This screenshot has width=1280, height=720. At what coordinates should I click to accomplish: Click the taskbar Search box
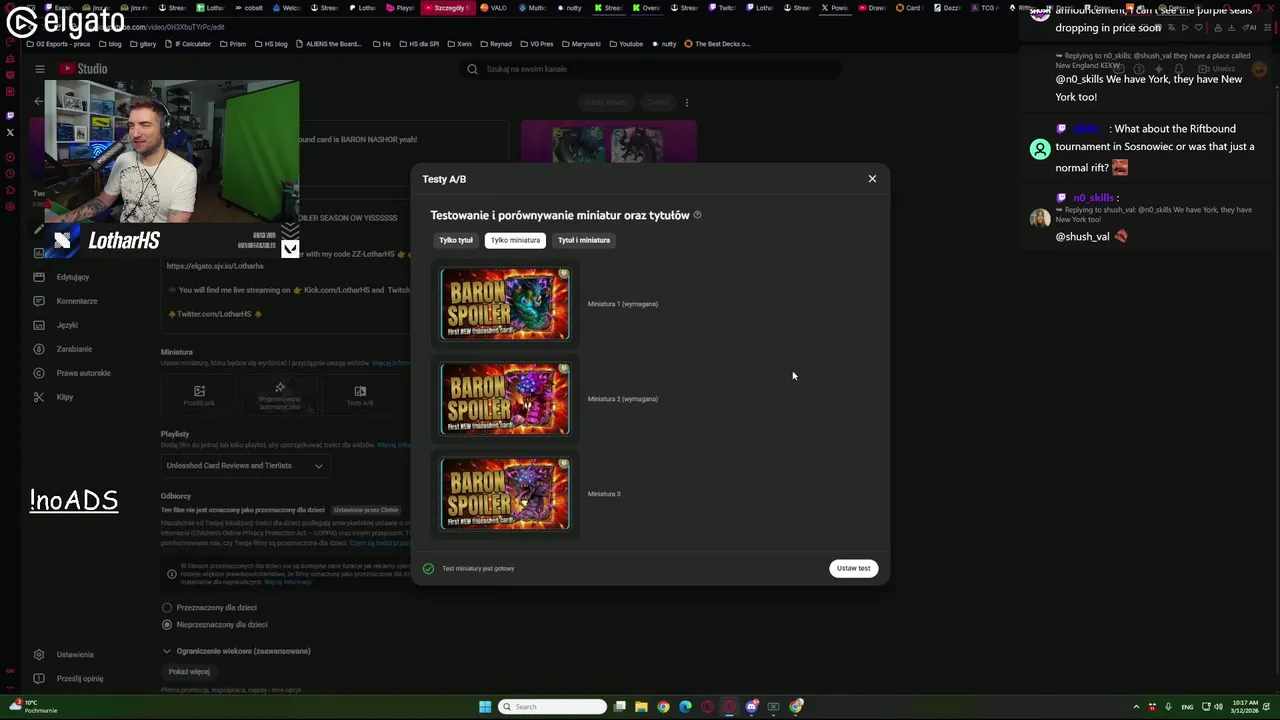click(553, 707)
